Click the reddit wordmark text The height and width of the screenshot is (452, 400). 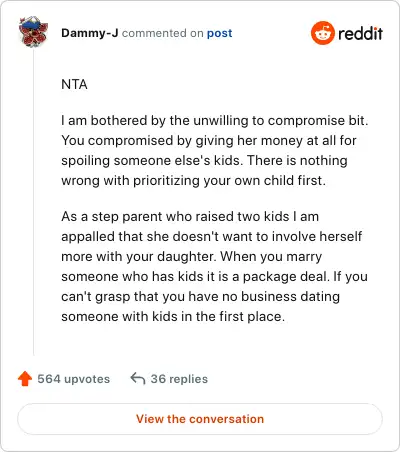(360, 33)
